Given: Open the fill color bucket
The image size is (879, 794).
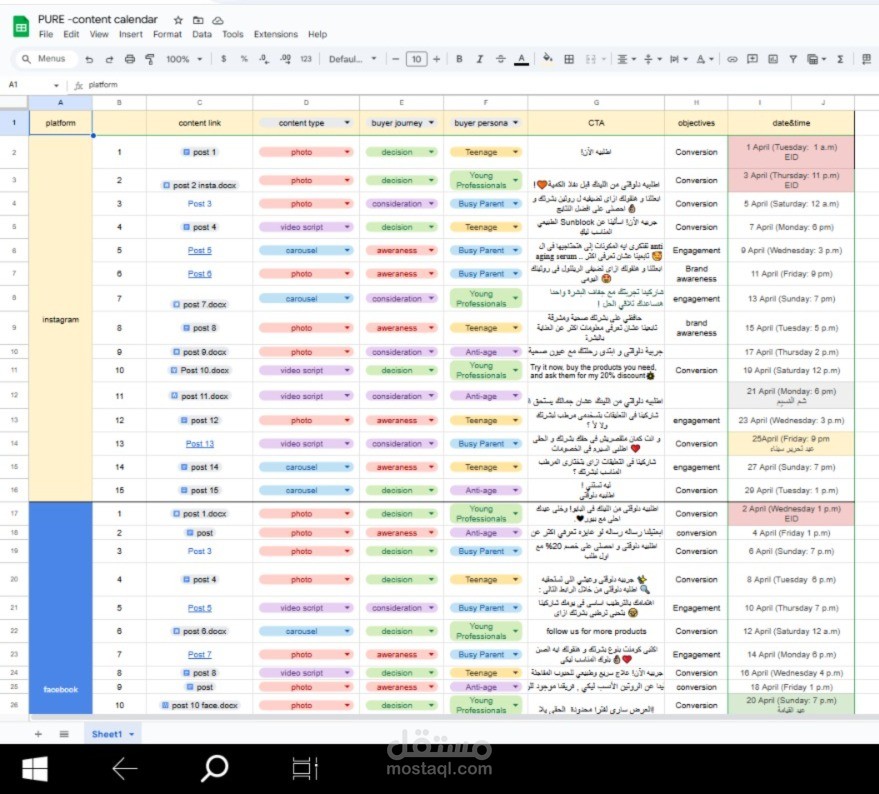Looking at the screenshot, I should [548, 58].
